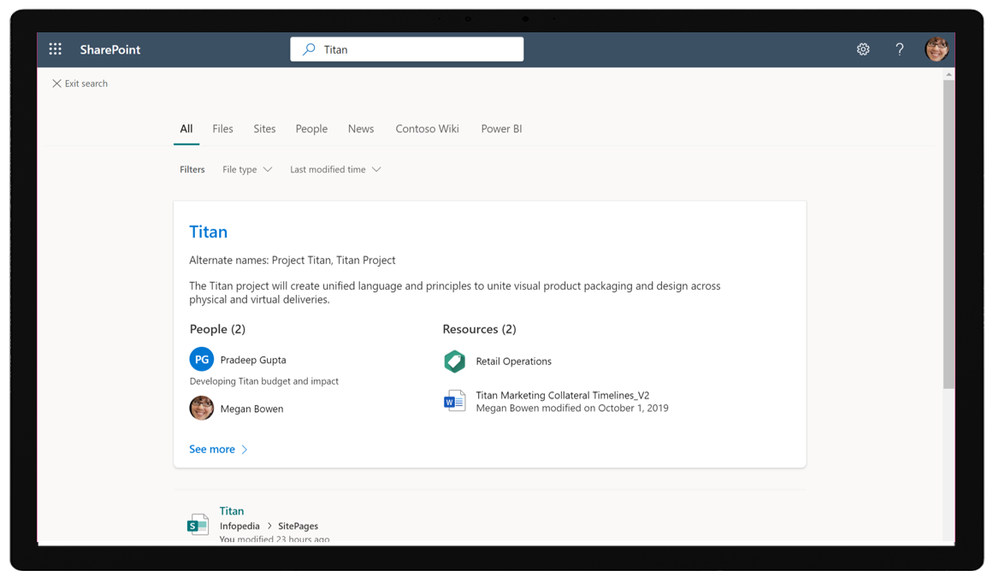
Task: Open the user profile avatar in header
Action: pyautogui.click(x=937, y=49)
